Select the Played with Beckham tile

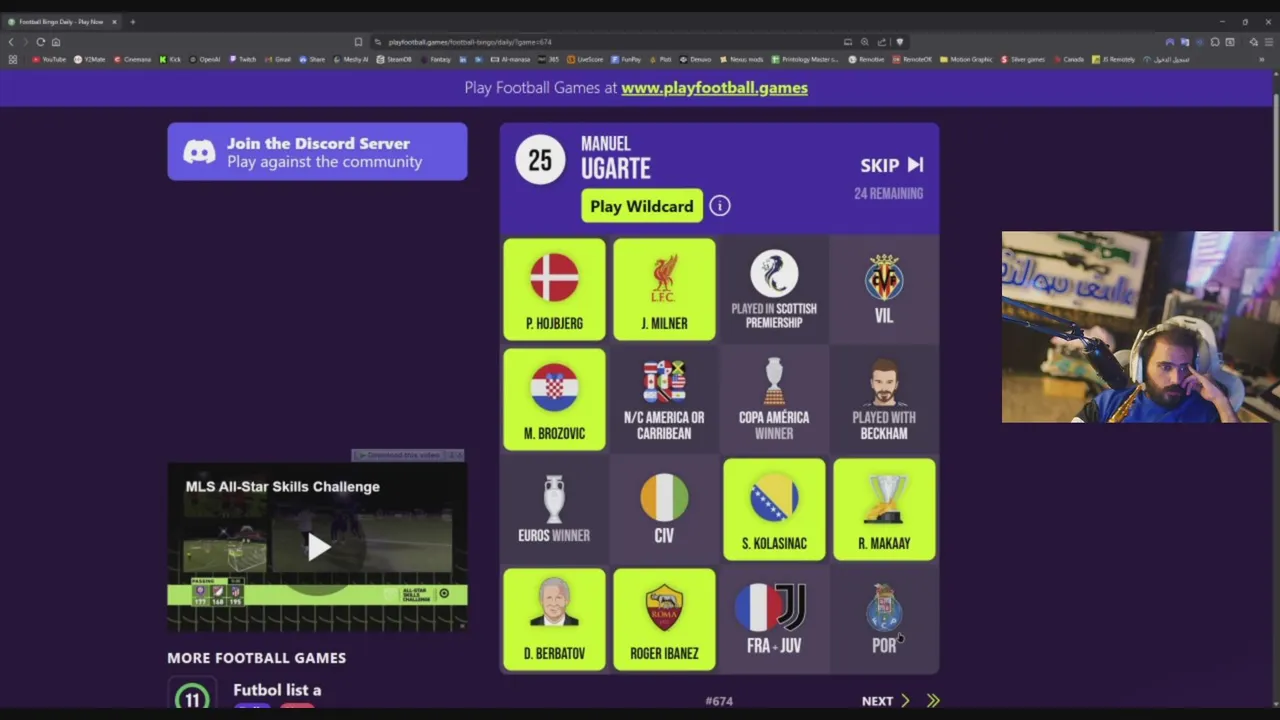(884, 400)
